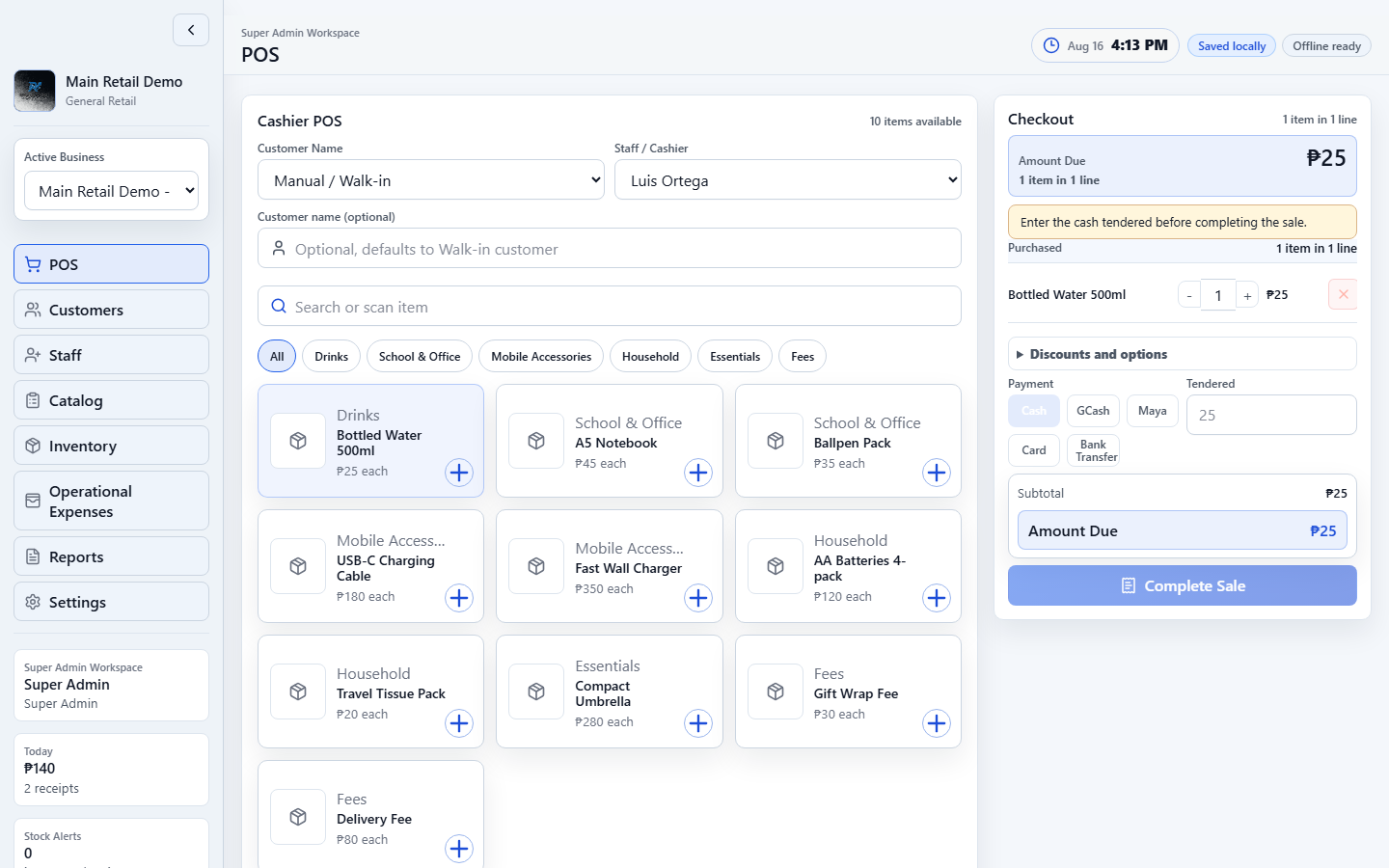This screenshot has width=1389, height=868.
Task: Click the box icon on A5 Notebook card
Action: pos(536,441)
